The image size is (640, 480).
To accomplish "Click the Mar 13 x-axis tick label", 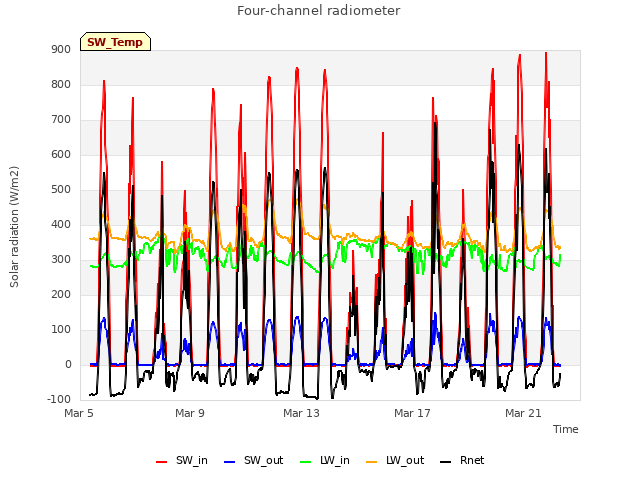I will pos(301,413).
